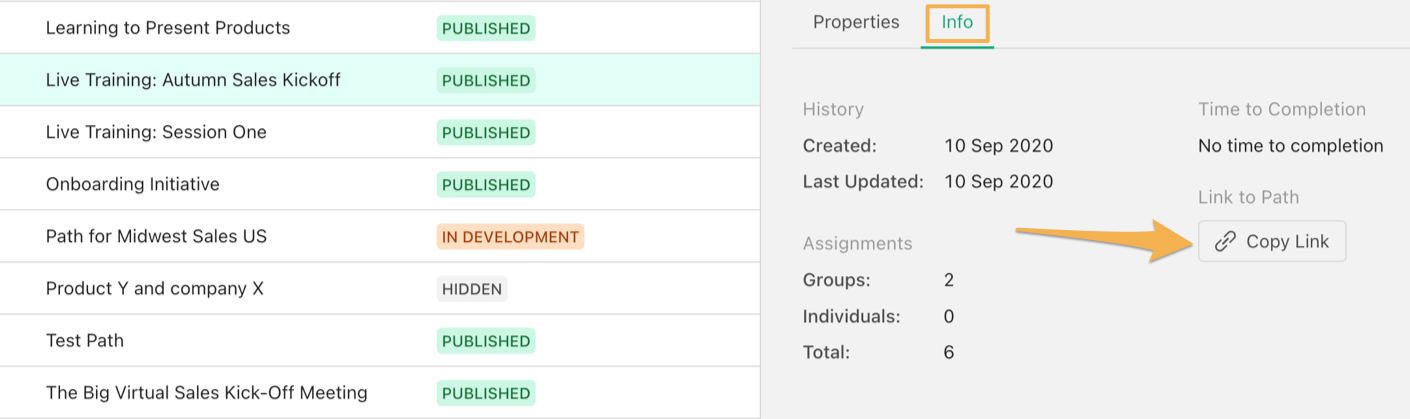Open Path for Midwest Sales US
Image resolution: width=1410 pixels, height=419 pixels.
pyautogui.click(x=156, y=236)
